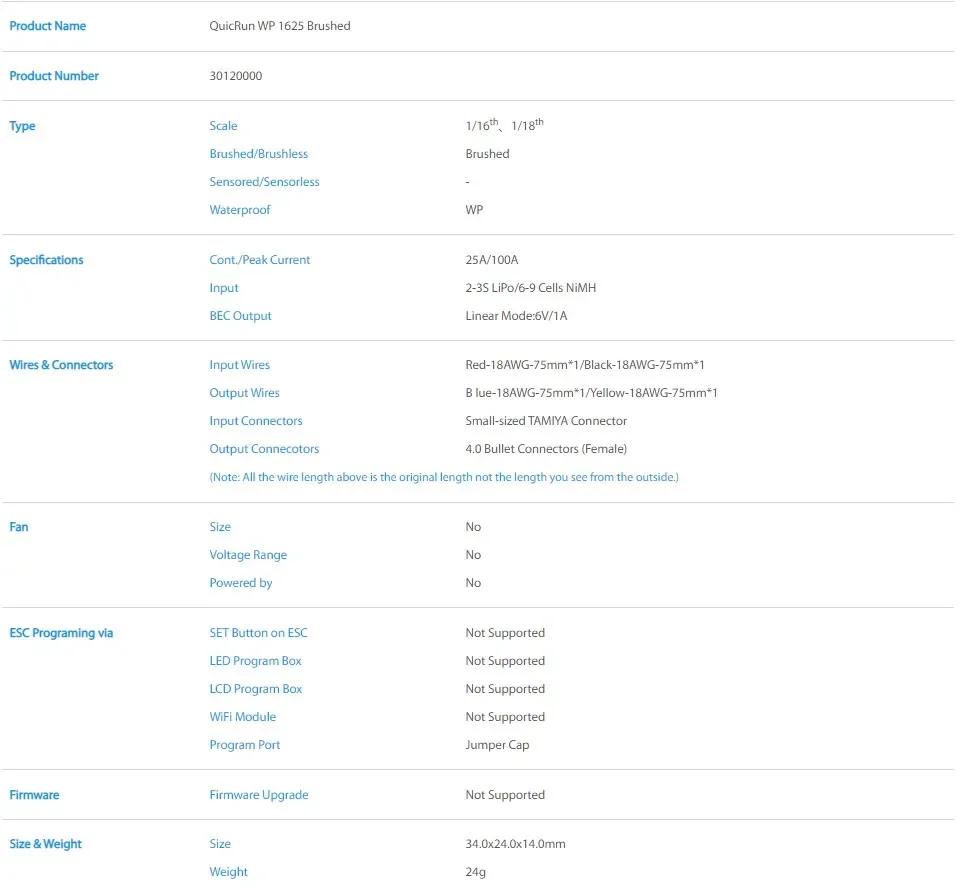959x889 pixels.
Task: Click the Cont./Peak Current label
Action: (x=260, y=260)
